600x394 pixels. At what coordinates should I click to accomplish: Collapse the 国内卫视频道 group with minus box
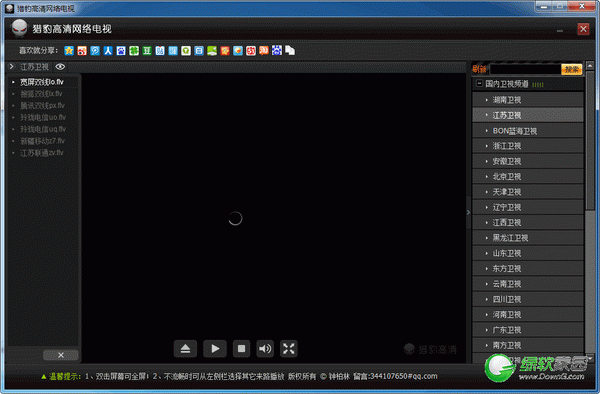point(479,83)
